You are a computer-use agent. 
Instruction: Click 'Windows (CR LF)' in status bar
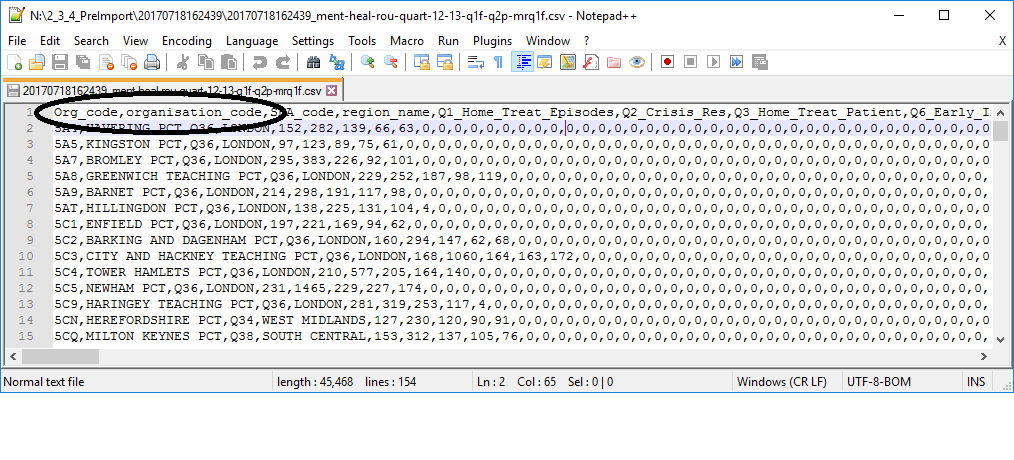point(782,382)
